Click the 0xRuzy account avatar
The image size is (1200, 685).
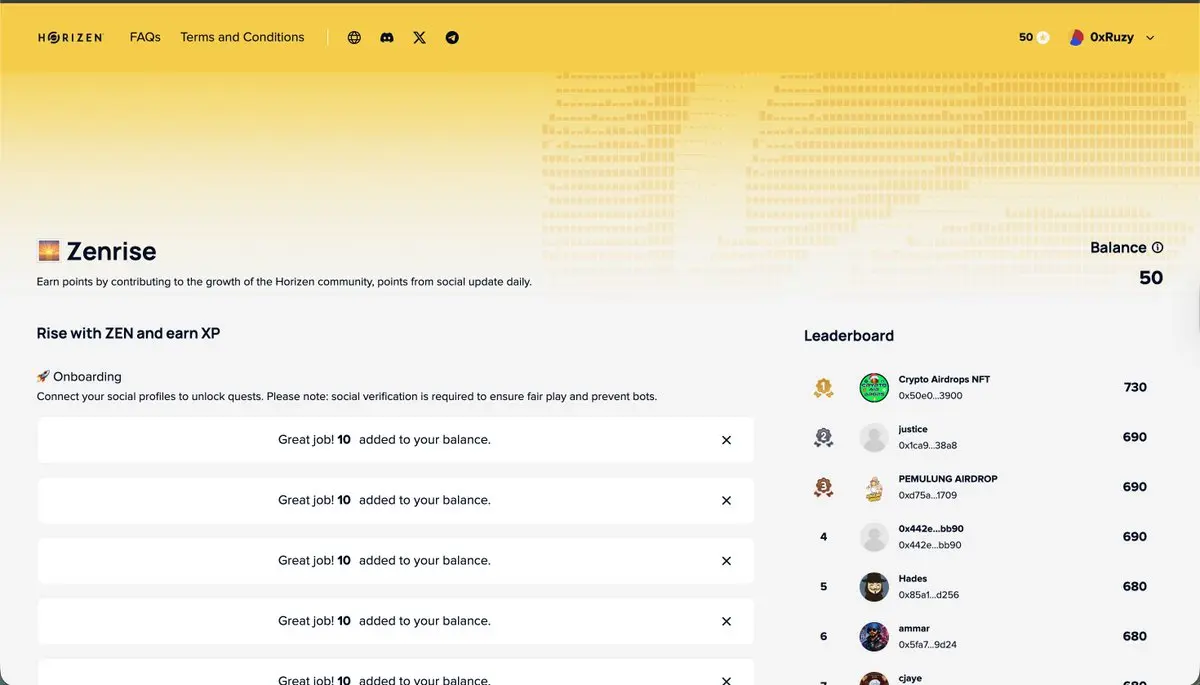point(1076,38)
